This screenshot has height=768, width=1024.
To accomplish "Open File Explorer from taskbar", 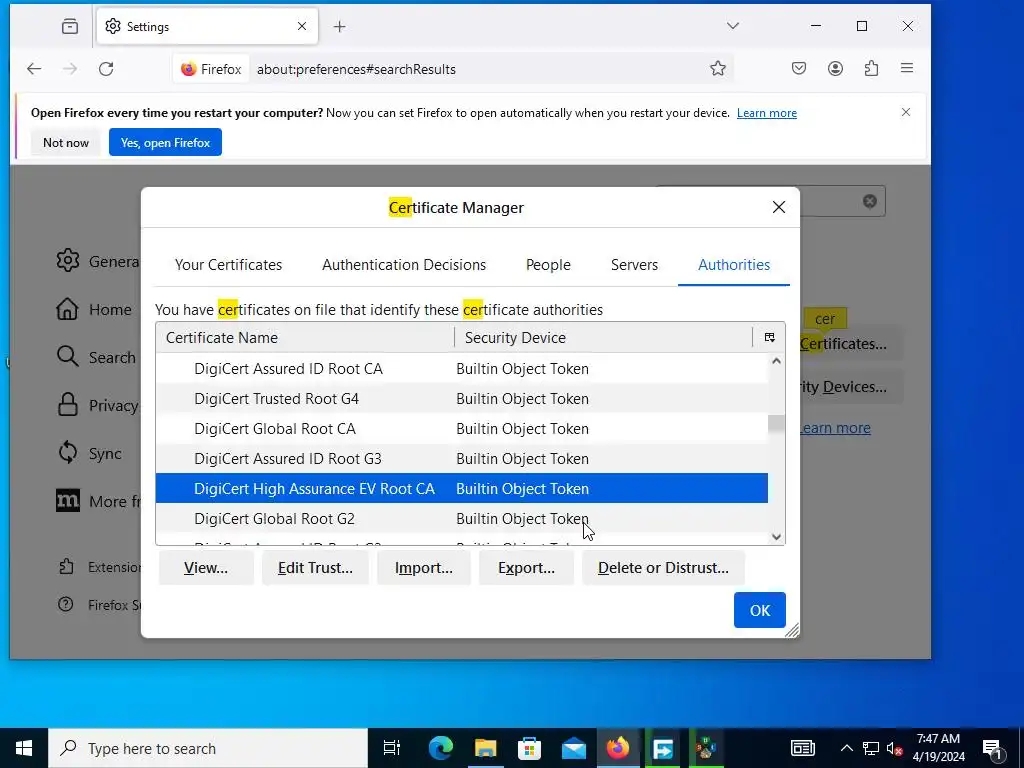I will 485,748.
